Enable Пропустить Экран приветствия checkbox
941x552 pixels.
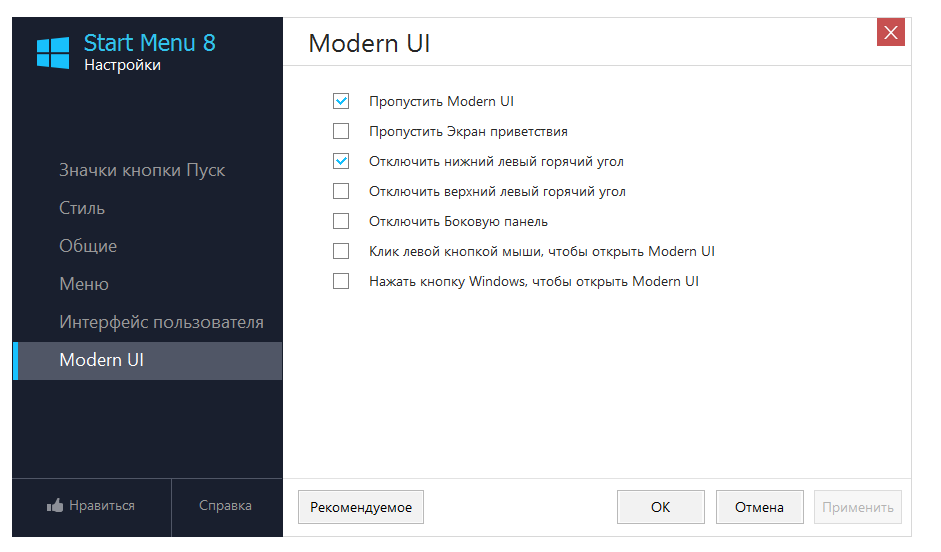click(341, 131)
